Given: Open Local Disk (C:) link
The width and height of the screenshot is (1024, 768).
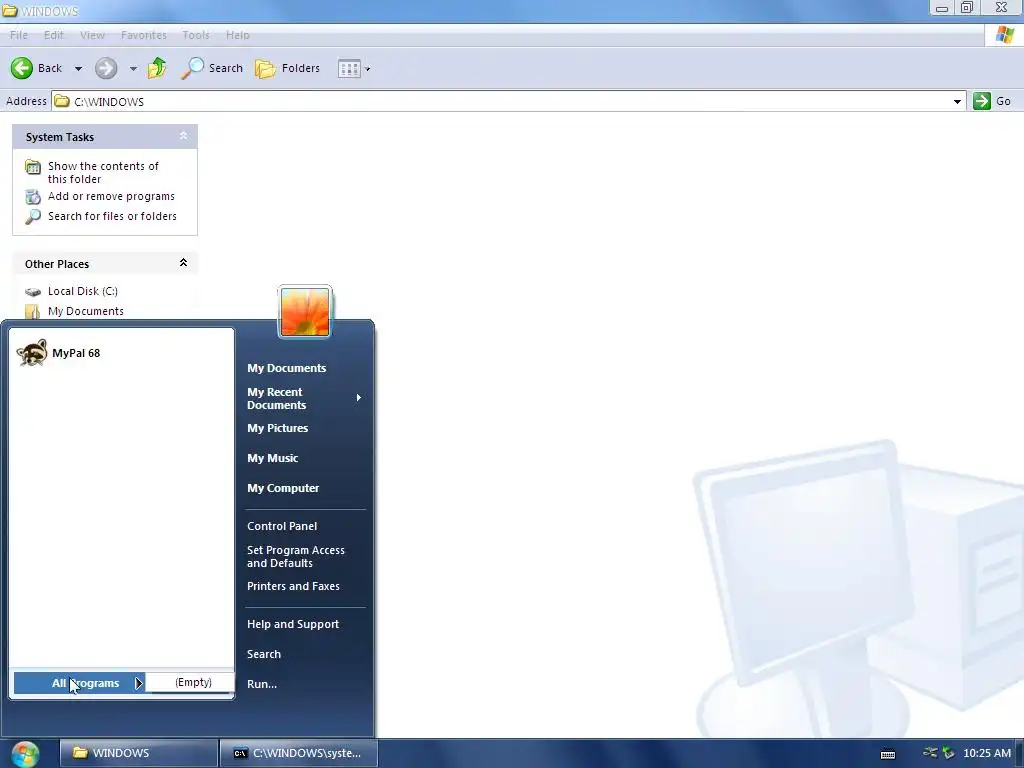Looking at the screenshot, I should click(83, 291).
